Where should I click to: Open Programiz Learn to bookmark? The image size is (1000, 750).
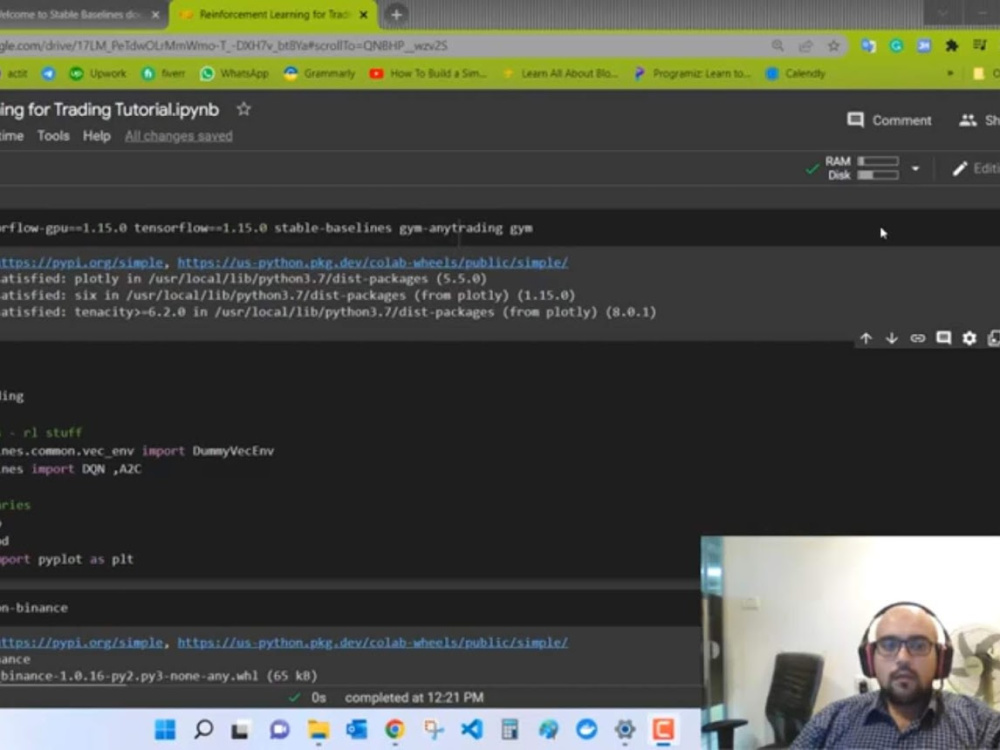[x=692, y=73]
